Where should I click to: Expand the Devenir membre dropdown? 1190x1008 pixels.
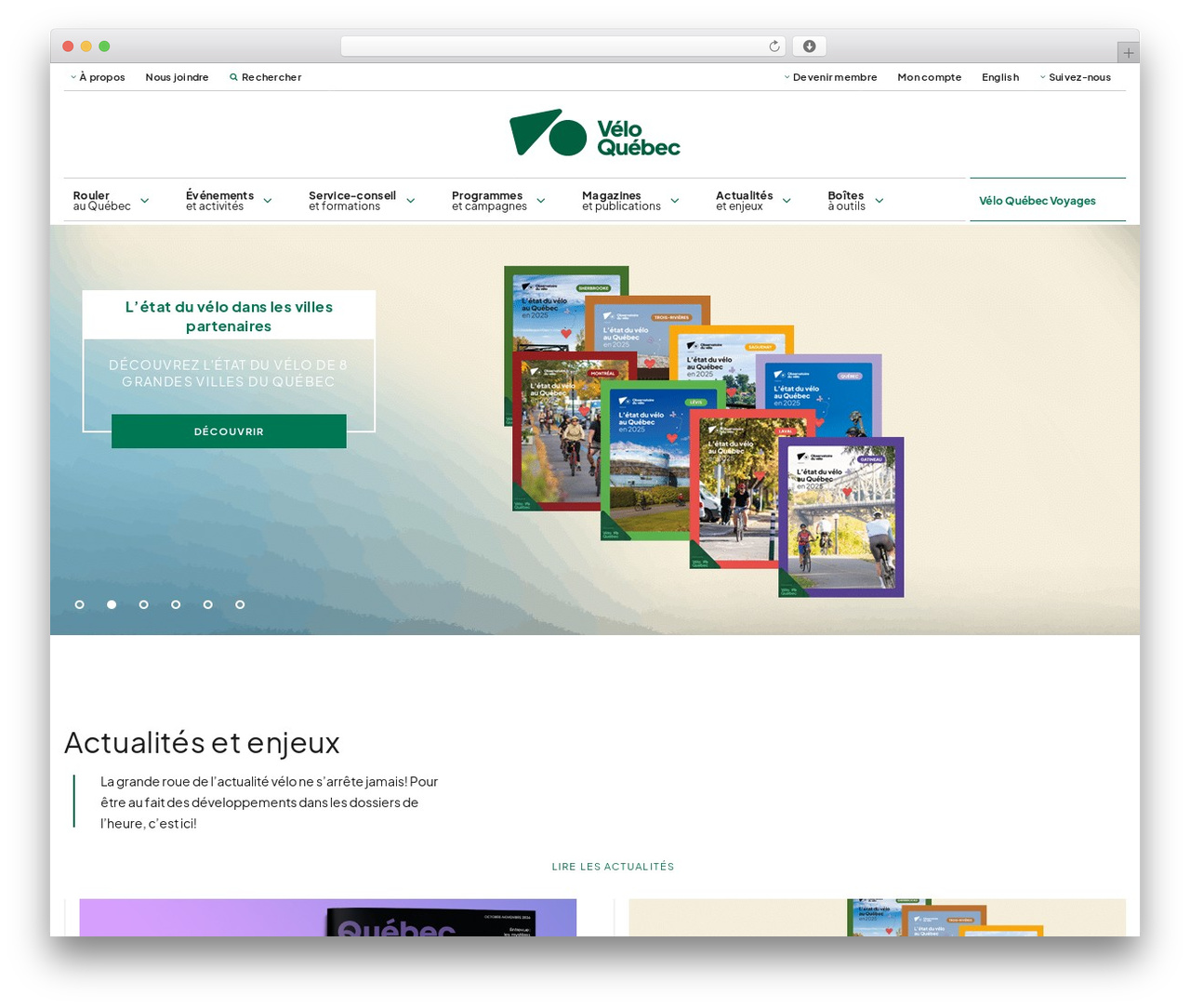[x=830, y=77]
